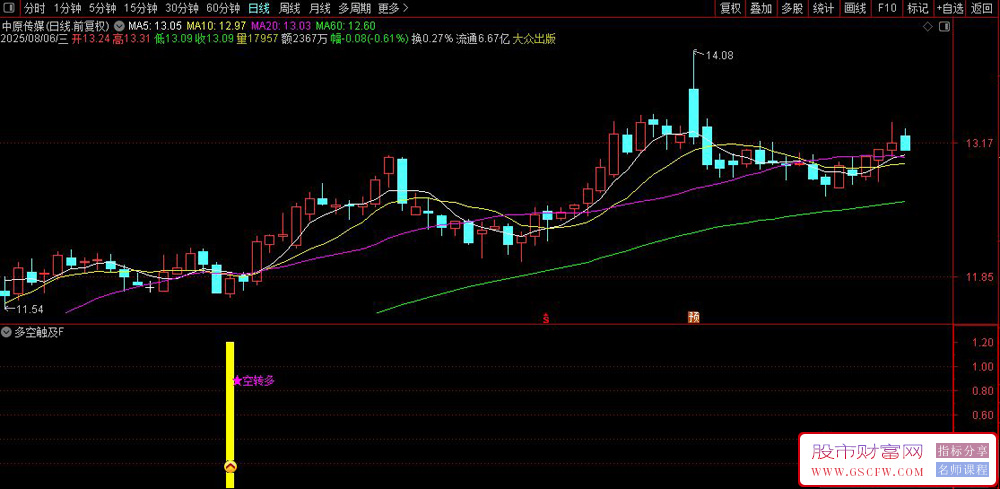Switch to the 5分钟 period tab

coord(102,8)
